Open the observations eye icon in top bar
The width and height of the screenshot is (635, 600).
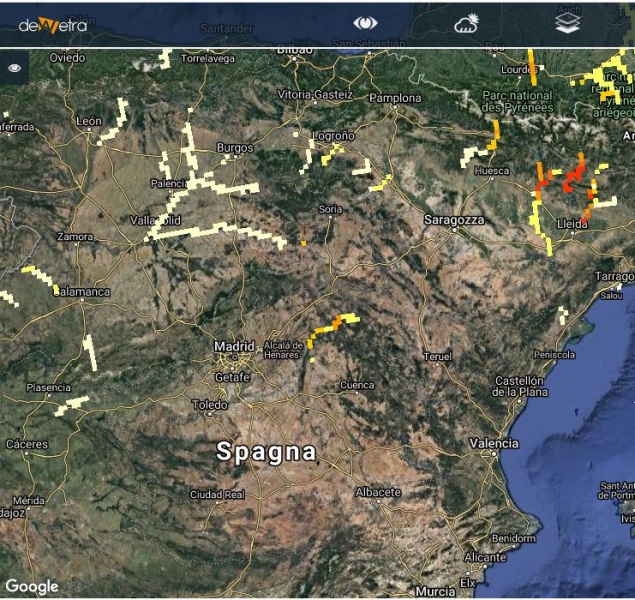365,23
